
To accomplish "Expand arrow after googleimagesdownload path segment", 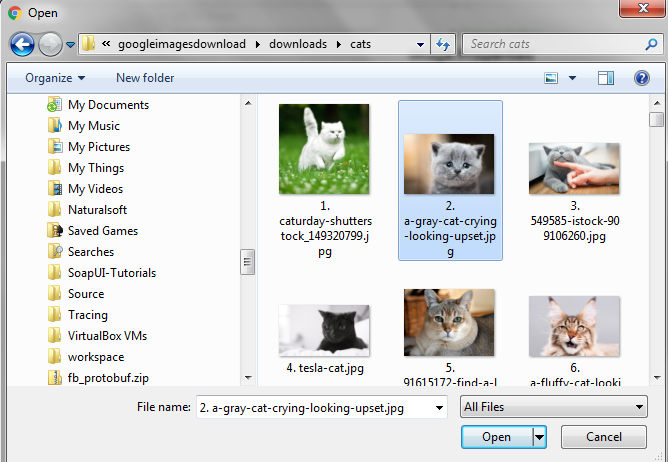I will click(x=258, y=44).
